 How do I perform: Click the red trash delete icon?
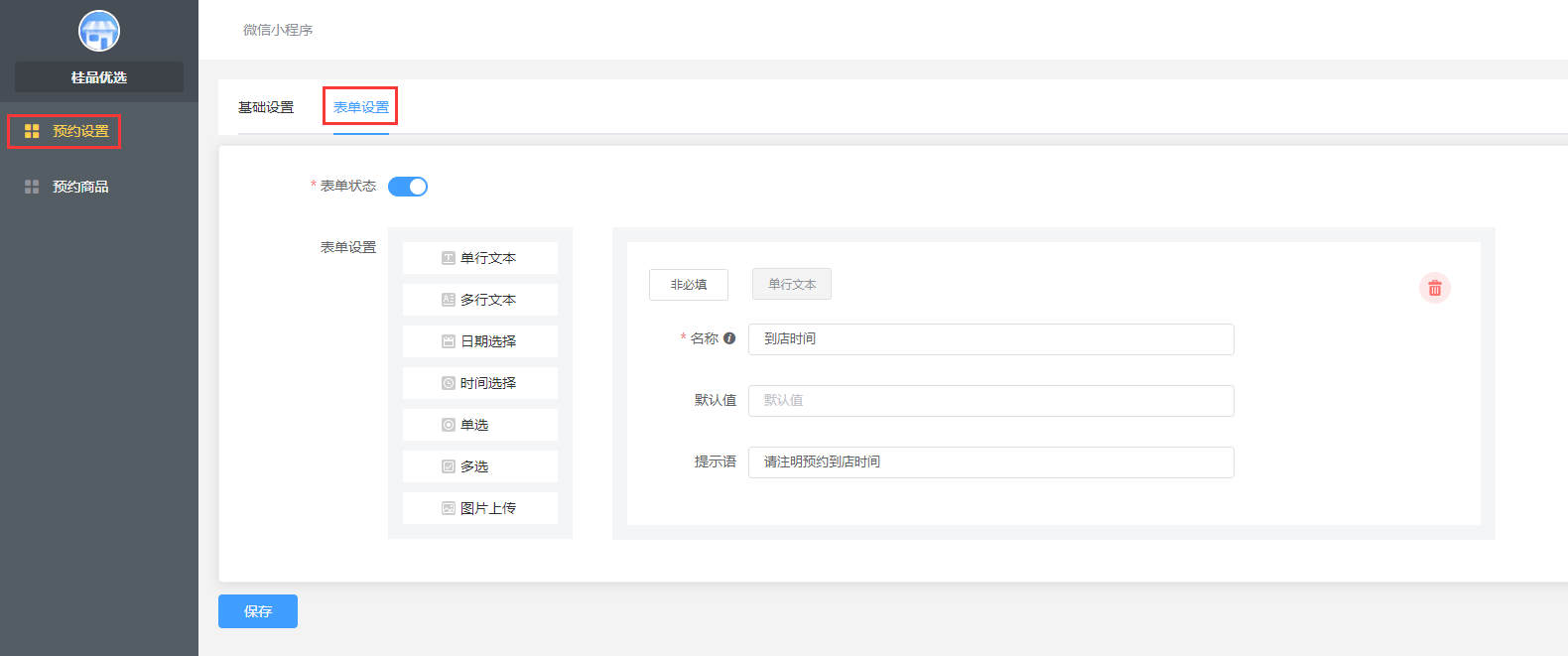tap(1434, 288)
